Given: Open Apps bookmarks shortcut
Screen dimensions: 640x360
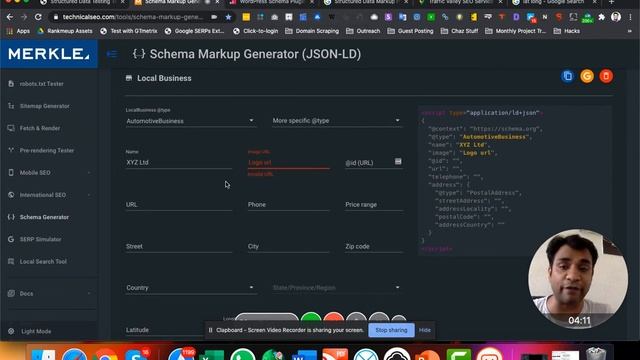Looking at the screenshot, I should (19, 31).
